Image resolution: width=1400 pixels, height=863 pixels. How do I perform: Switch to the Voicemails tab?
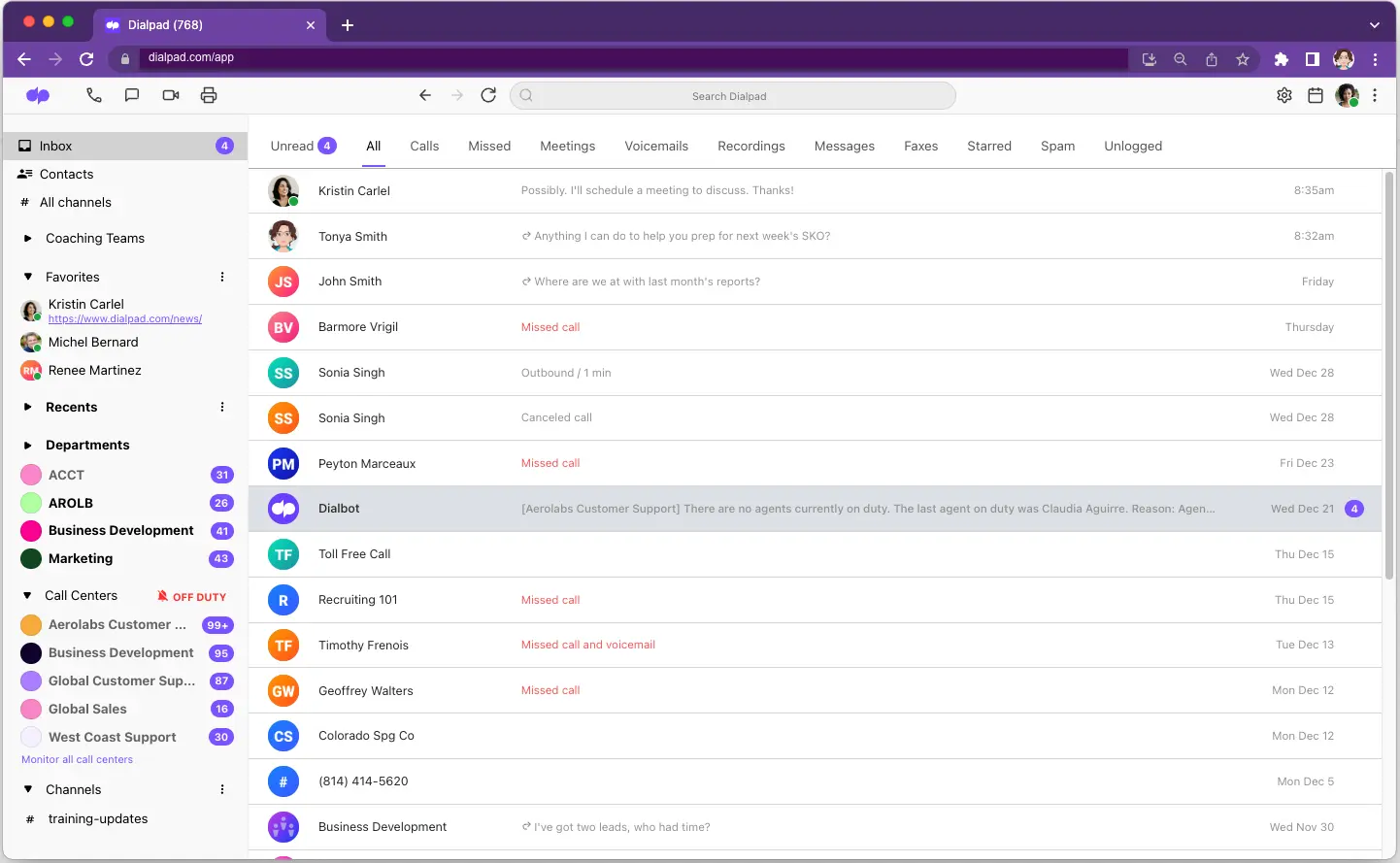pyautogui.click(x=656, y=146)
